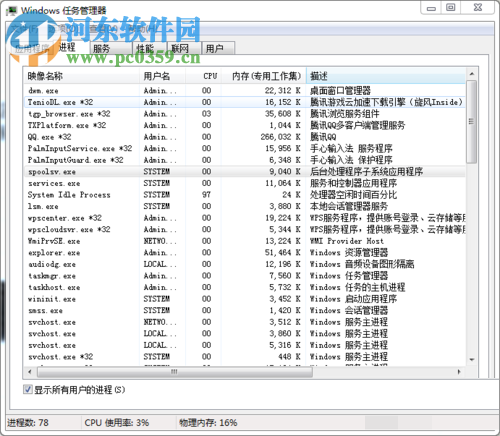Select the WmiPrvSE.exe process
The width and height of the screenshot is (500, 436).
click(x=245, y=241)
